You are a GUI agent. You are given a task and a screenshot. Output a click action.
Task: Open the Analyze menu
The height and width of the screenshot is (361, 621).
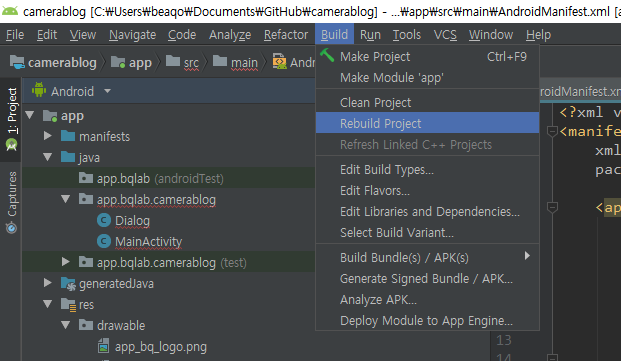tap(230, 35)
